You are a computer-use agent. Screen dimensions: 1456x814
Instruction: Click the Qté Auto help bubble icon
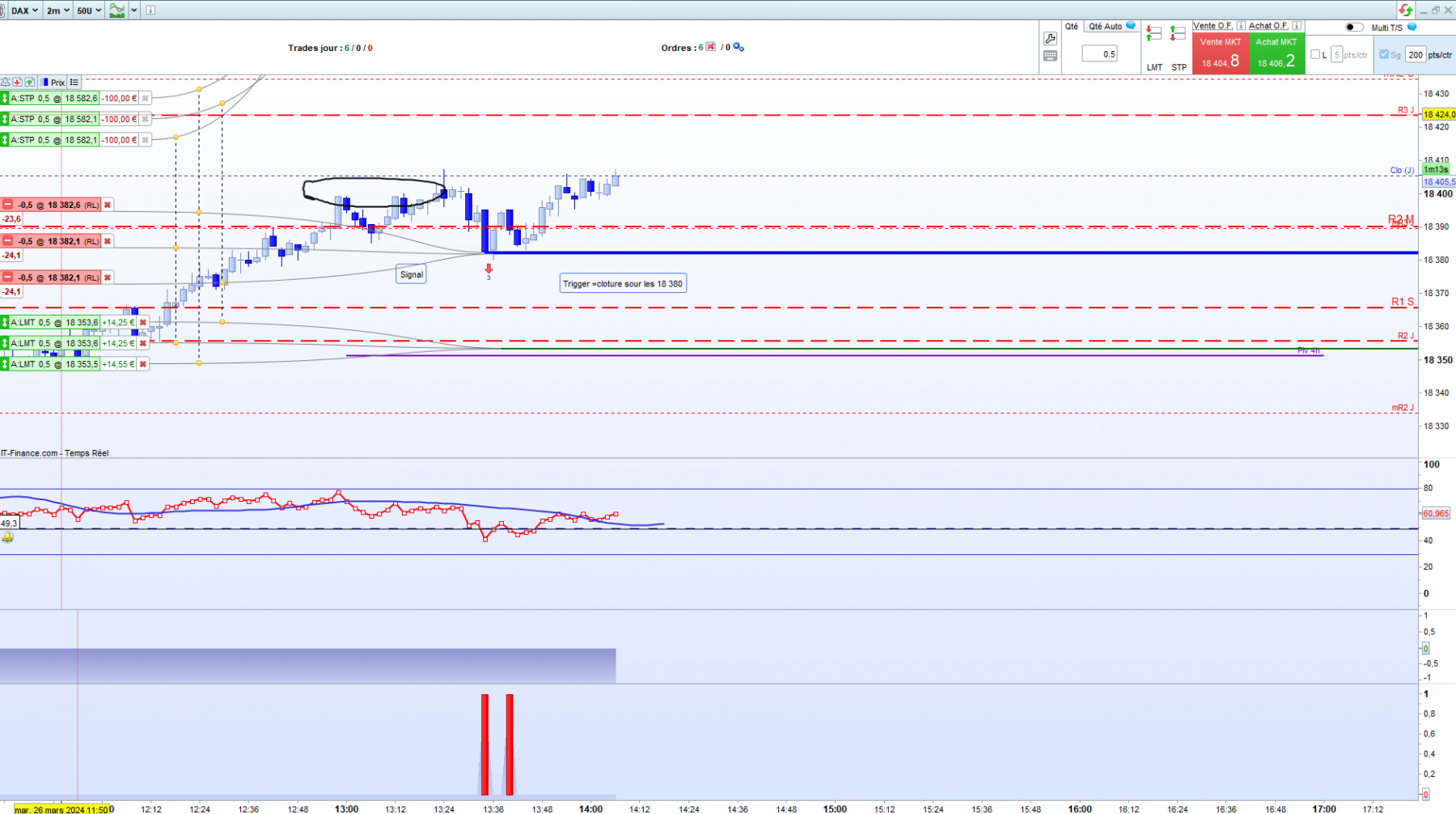1131,26
